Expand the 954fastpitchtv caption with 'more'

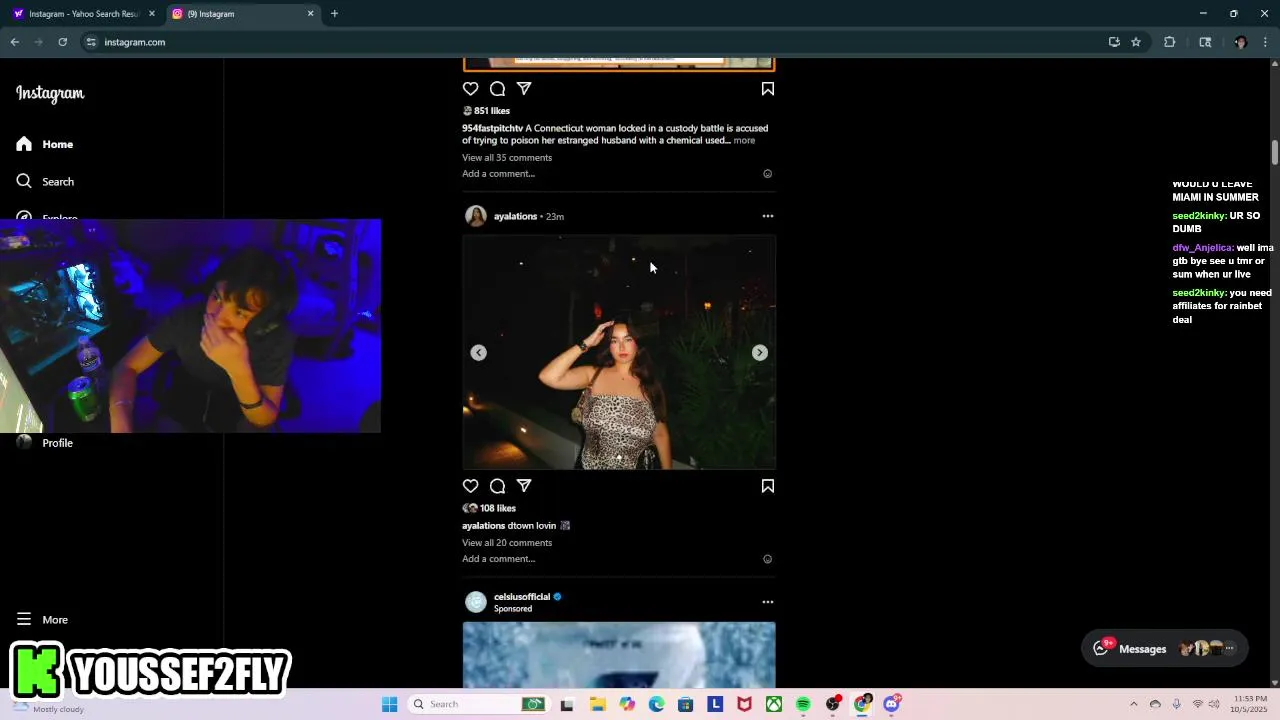coord(744,141)
